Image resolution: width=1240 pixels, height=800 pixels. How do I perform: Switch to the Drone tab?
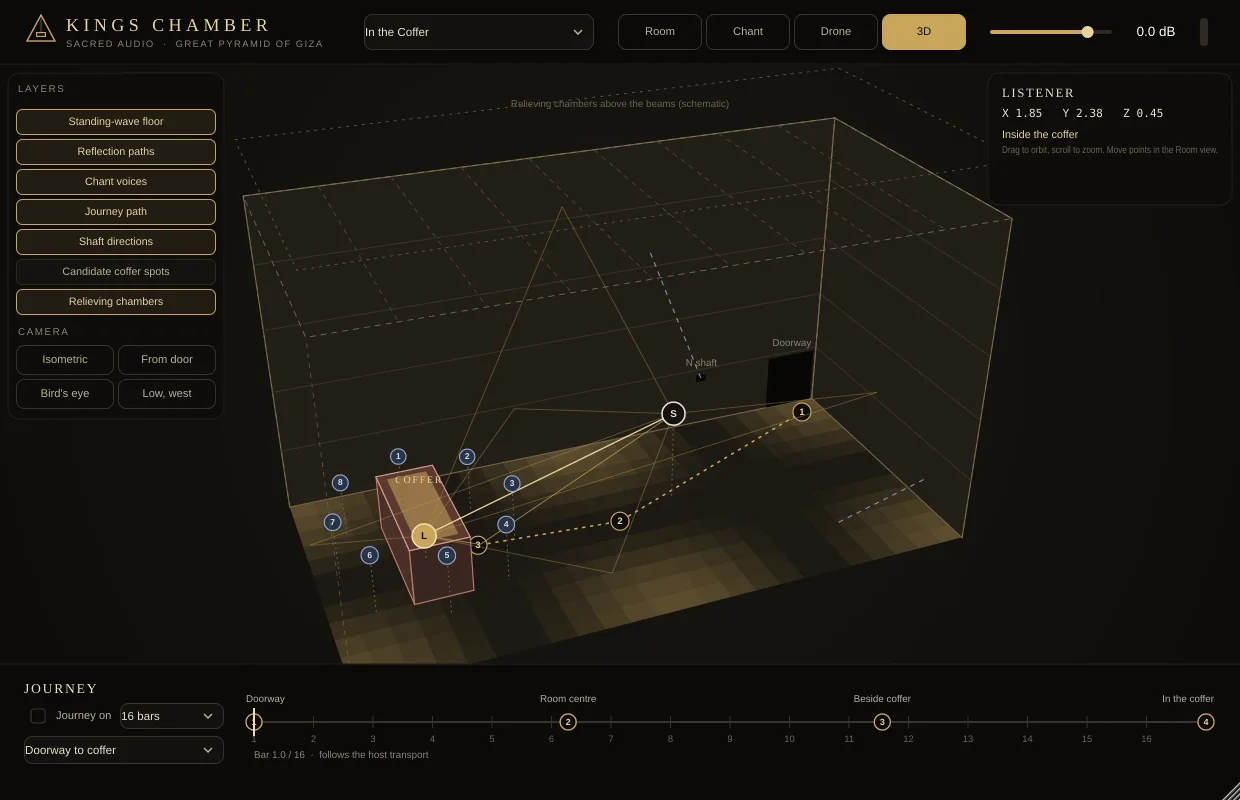[x=836, y=32]
